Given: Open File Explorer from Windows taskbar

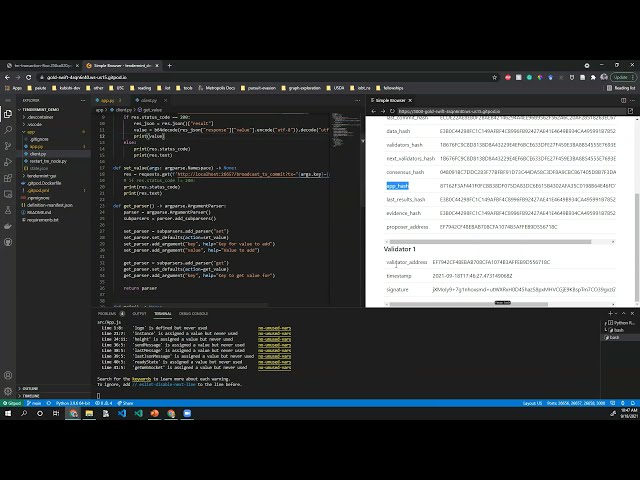Looking at the screenshot, I should pyautogui.click(x=89, y=413).
